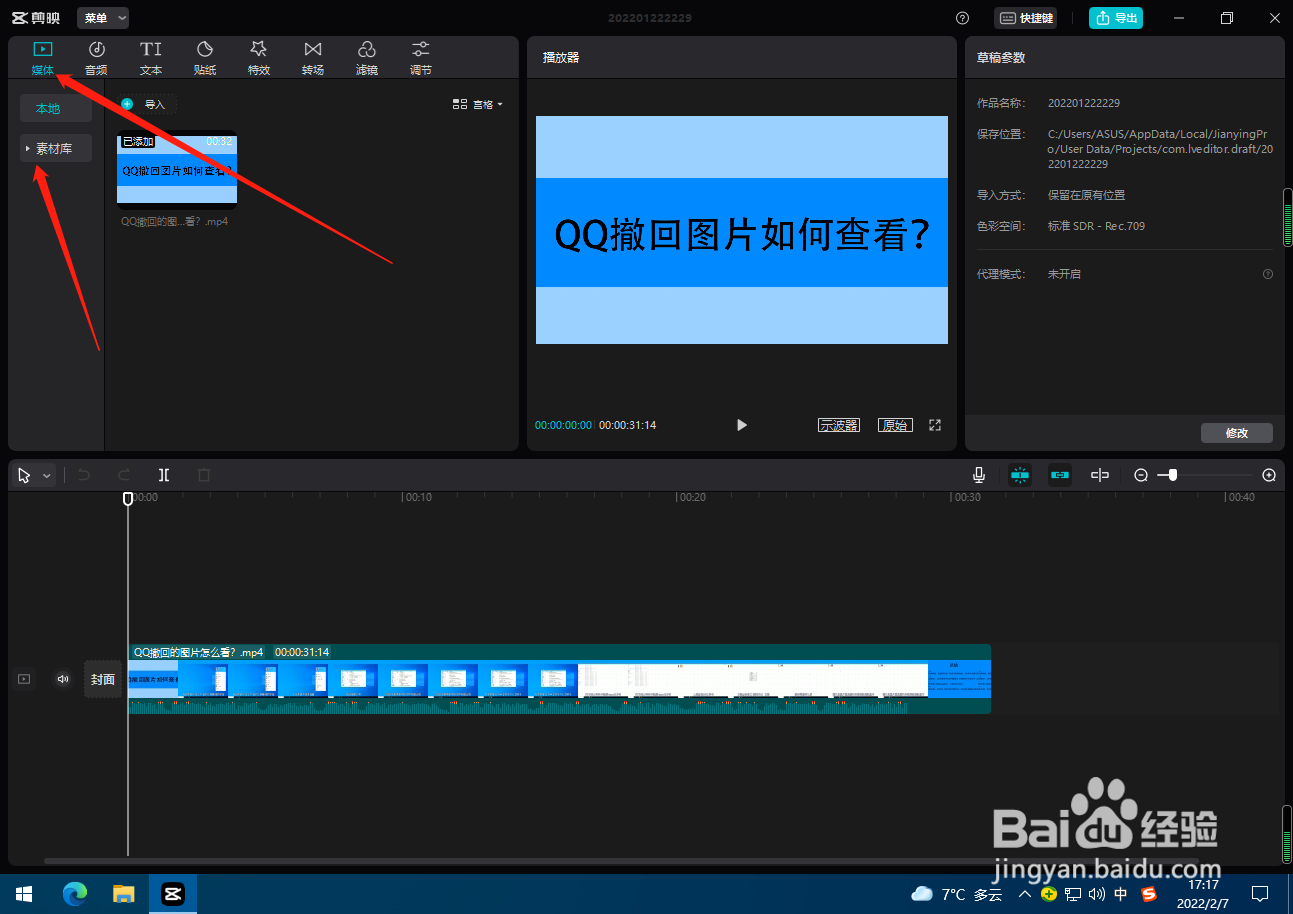
Task: Open the 快捷键 (Shortcuts) panel
Action: (x=1025, y=18)
